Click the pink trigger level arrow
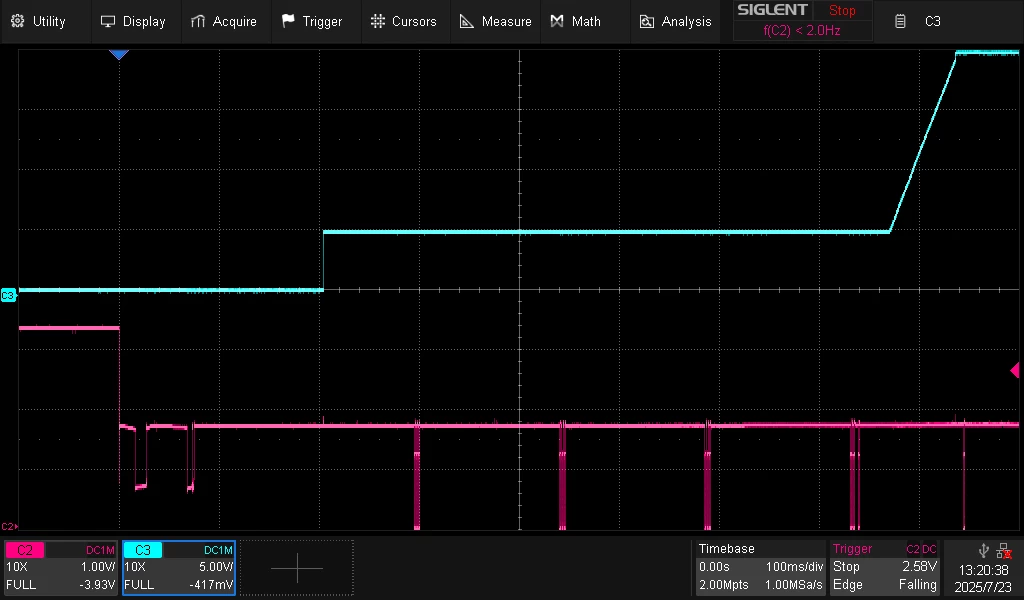 click(x=1015, y=370)
